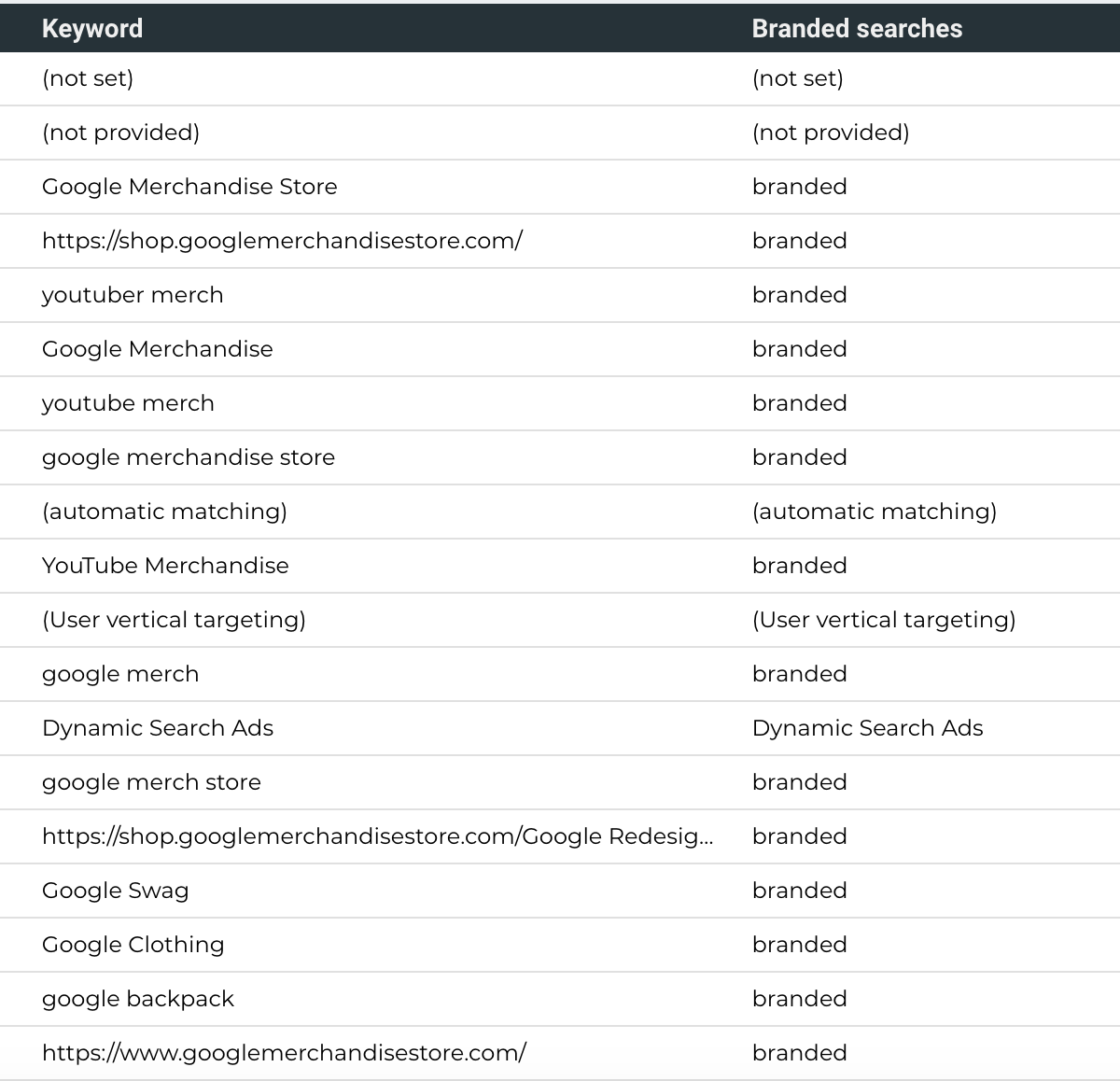Screen dimensions: 1120x1081
Task: Click keyword reading exactly 'google merch'
Action: (120, 674)
